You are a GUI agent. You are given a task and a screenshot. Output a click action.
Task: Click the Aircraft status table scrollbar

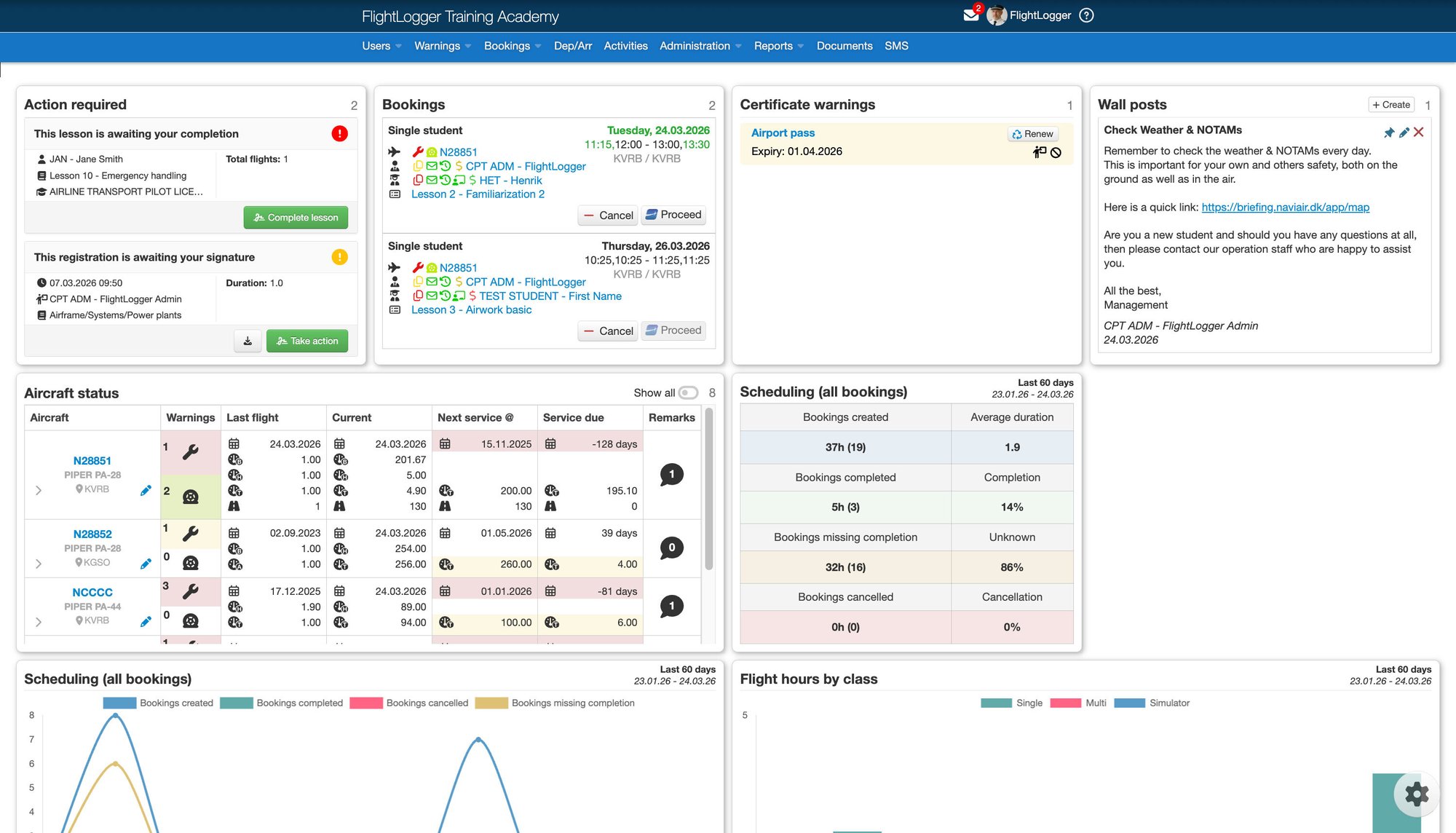pyautogui.click(x=709, y=488)
